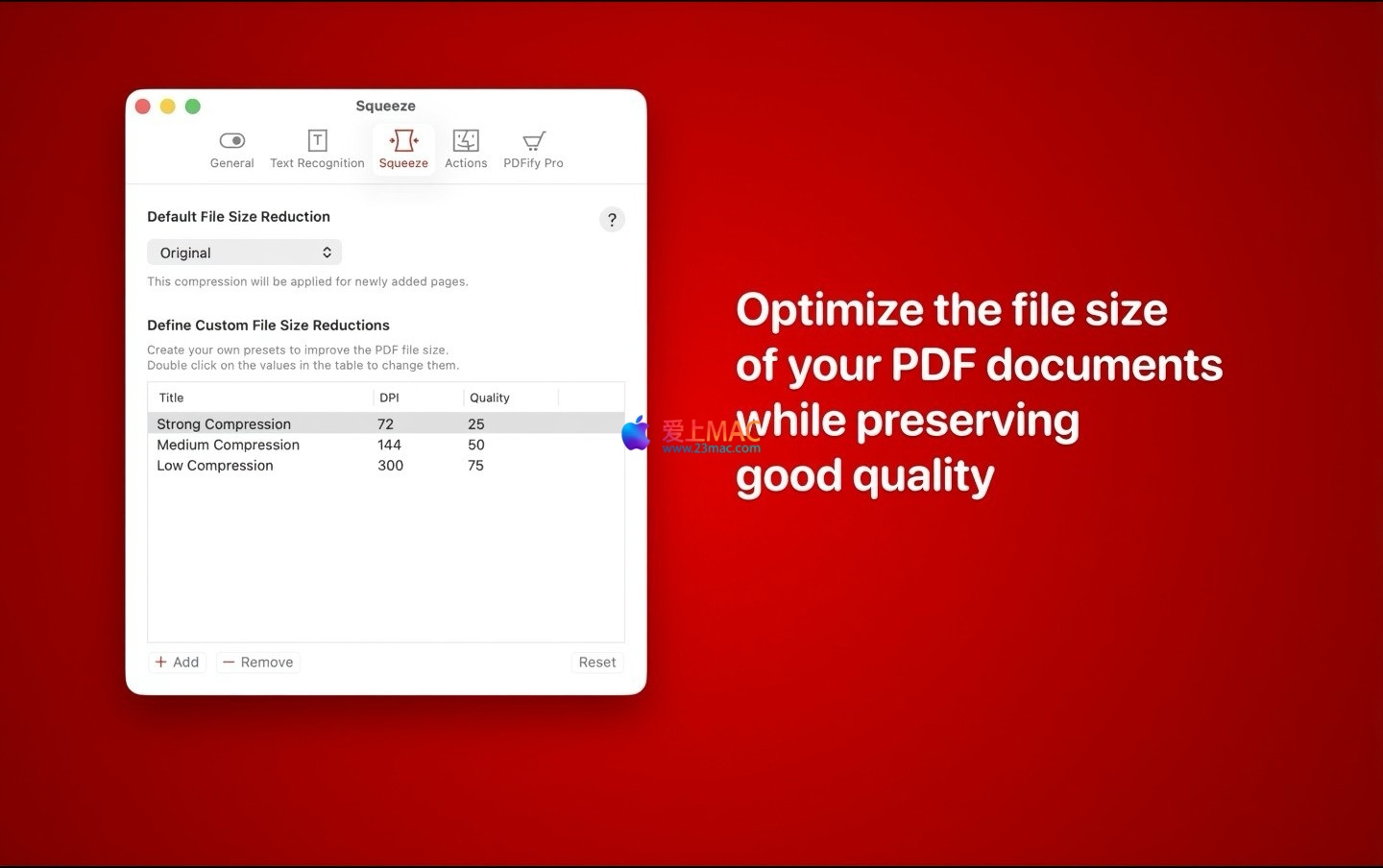
Task: Open the General preferences tab
Action: click(x=231, y=150)
